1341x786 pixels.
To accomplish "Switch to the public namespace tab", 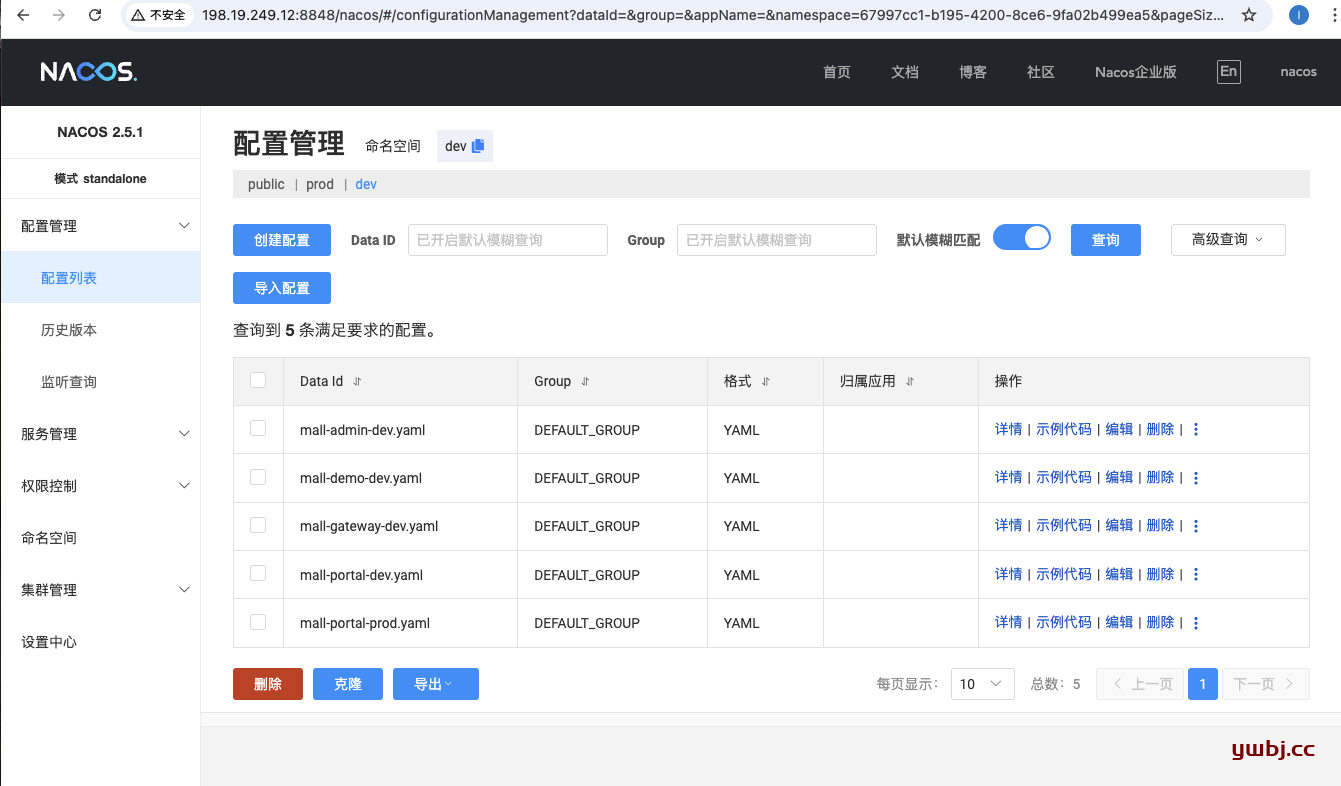I will coord(266,184).
